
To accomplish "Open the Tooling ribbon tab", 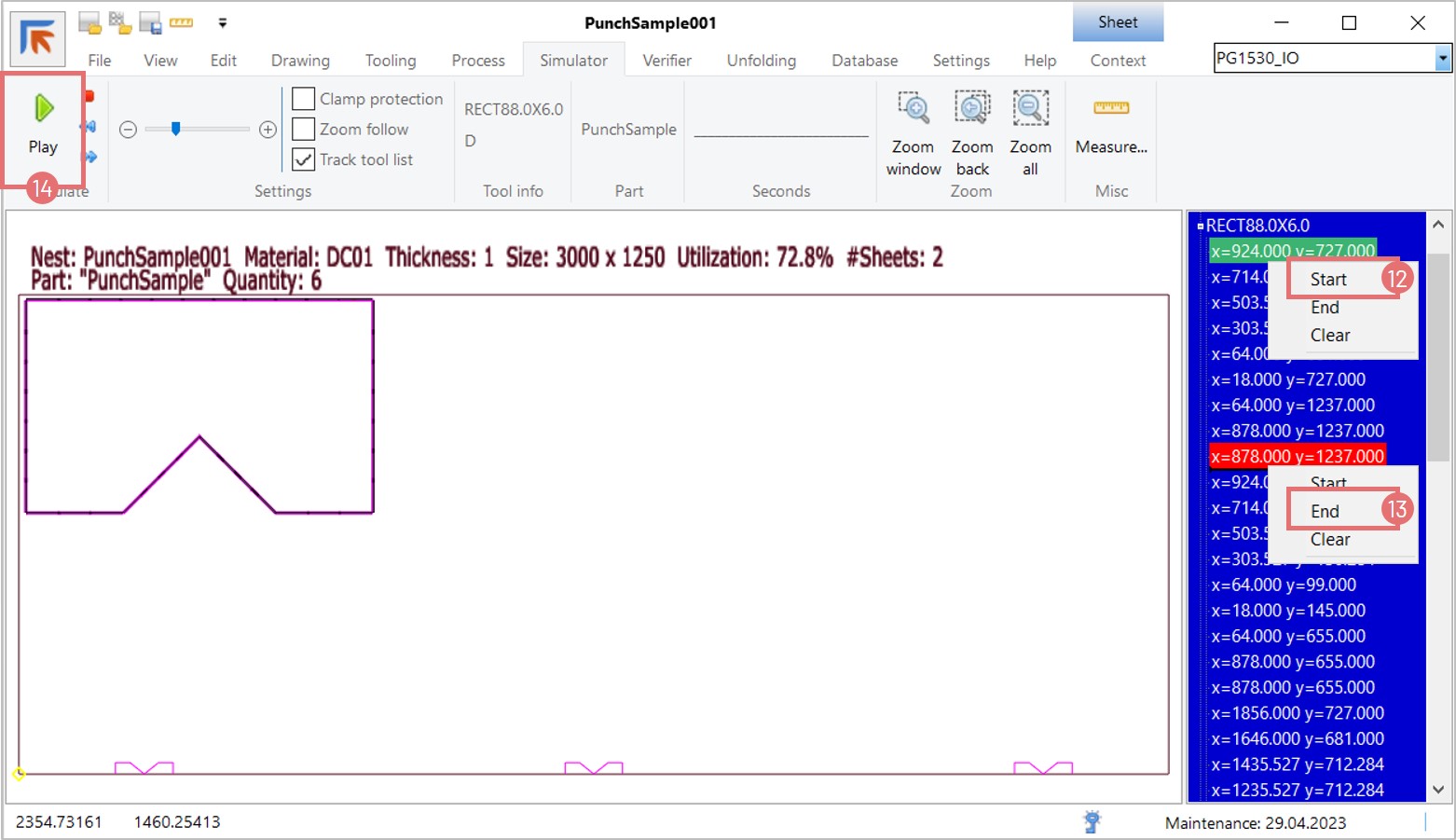I will [x=390, y=61].
